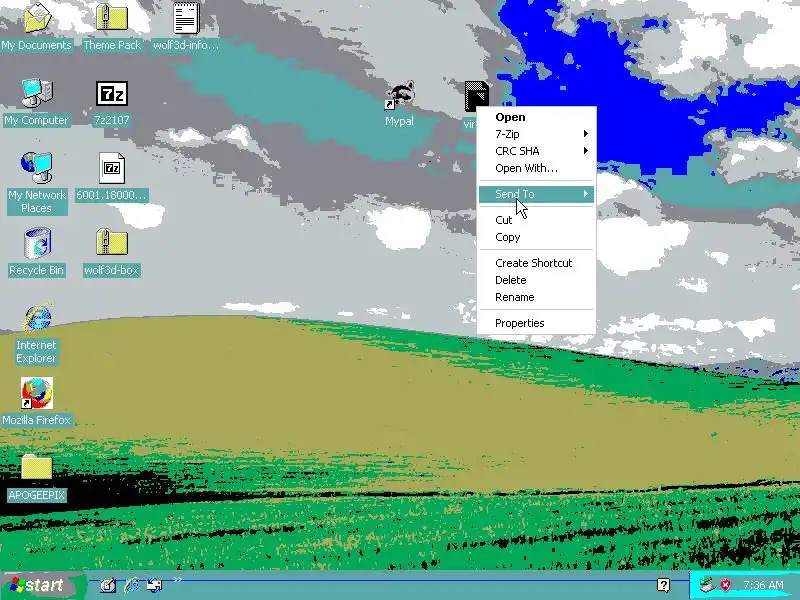Click the Safely Remove Hardware tray icon
The width and height of the screenshot is (800, 600).
[707, 585]
